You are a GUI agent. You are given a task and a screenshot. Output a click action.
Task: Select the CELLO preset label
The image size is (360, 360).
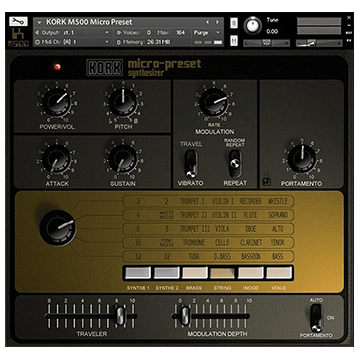(222, 243)
